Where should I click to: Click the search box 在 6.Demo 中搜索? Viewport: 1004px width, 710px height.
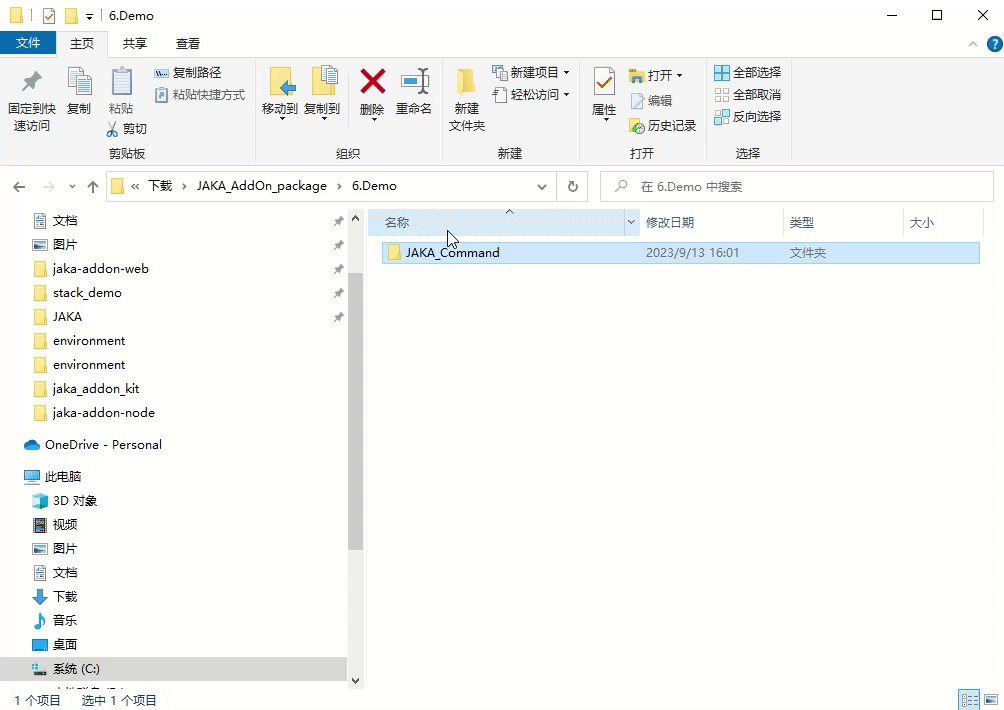pos(797,187)
